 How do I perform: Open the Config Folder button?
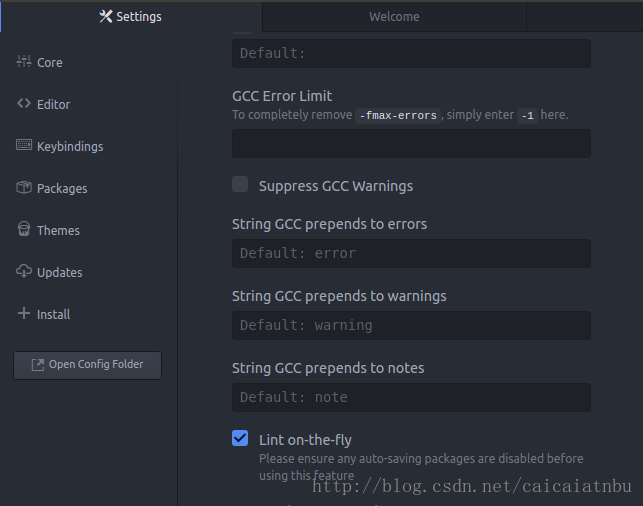click(x=87, y=365)
